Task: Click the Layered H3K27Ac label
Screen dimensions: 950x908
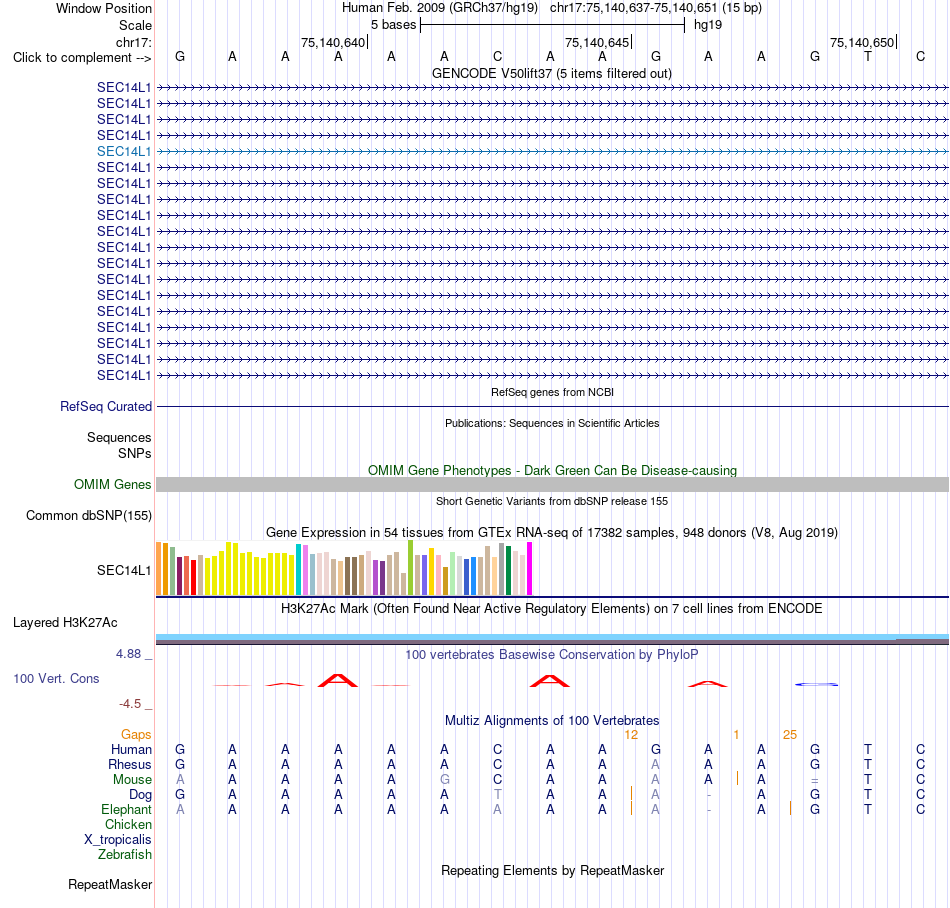Action: coord(65,623)
